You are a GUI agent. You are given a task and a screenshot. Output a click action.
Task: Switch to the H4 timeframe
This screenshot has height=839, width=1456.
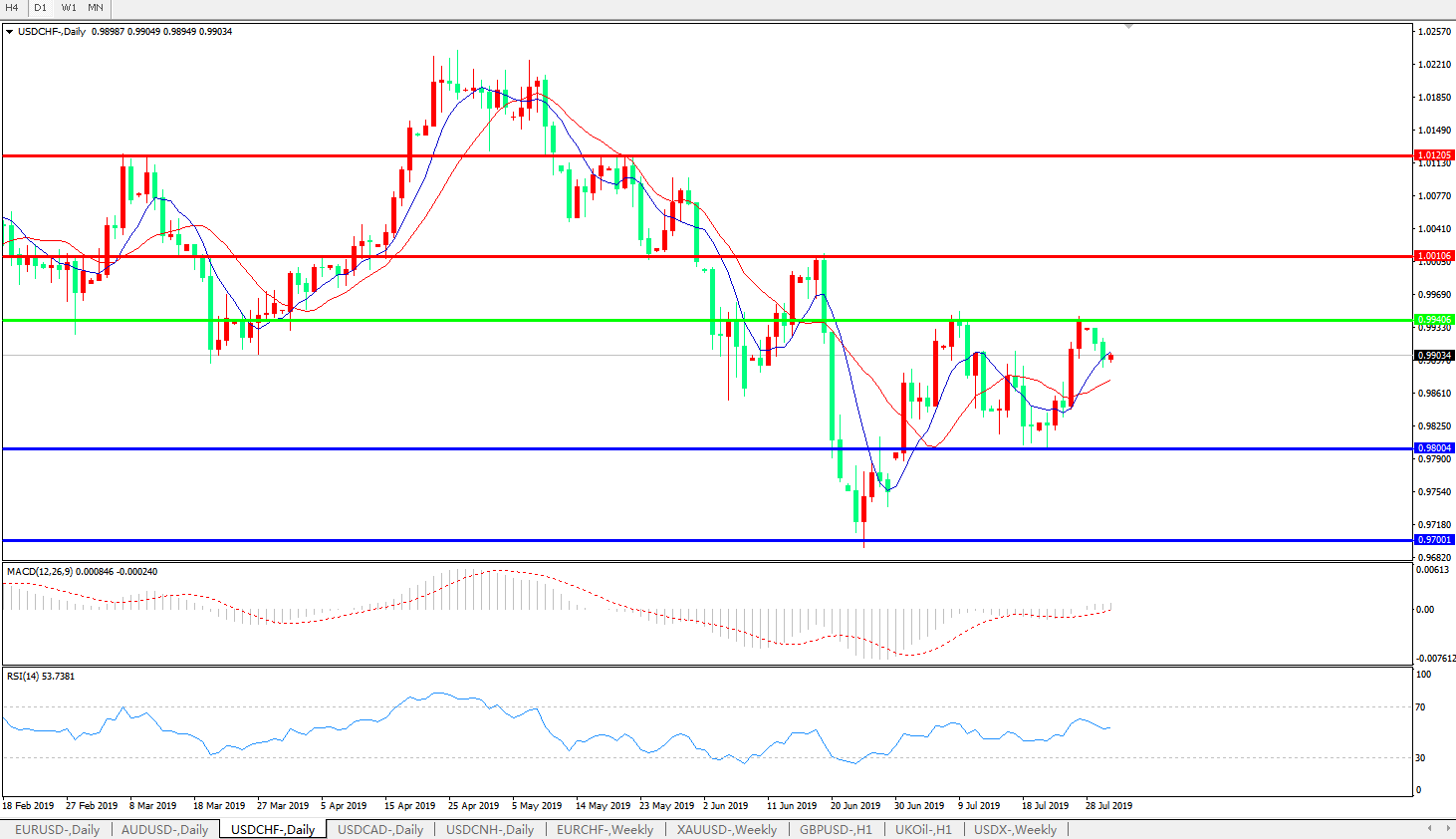point(13,8)
